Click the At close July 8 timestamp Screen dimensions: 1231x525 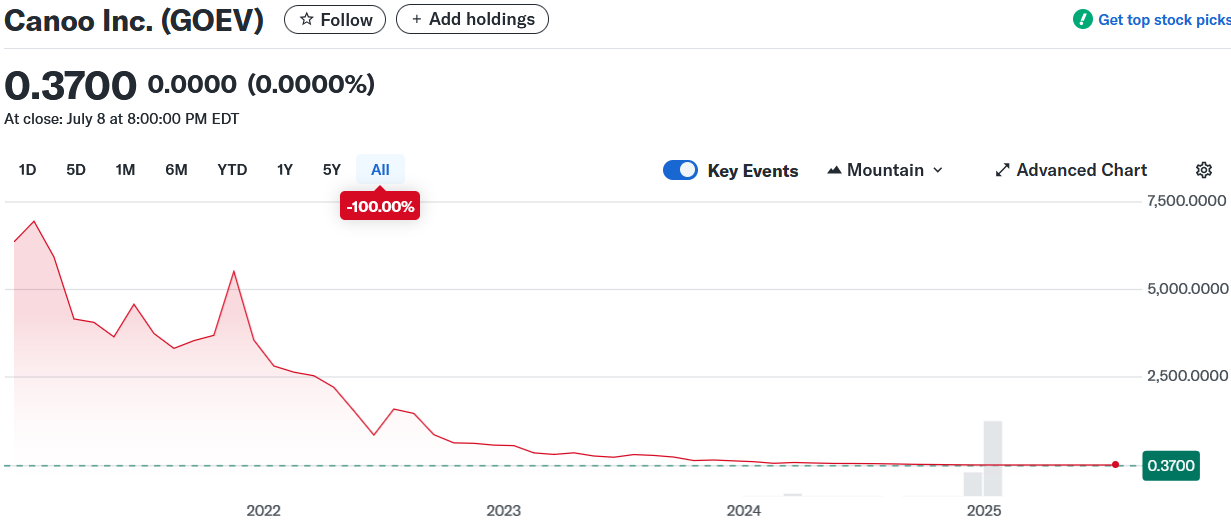(122, 119)
